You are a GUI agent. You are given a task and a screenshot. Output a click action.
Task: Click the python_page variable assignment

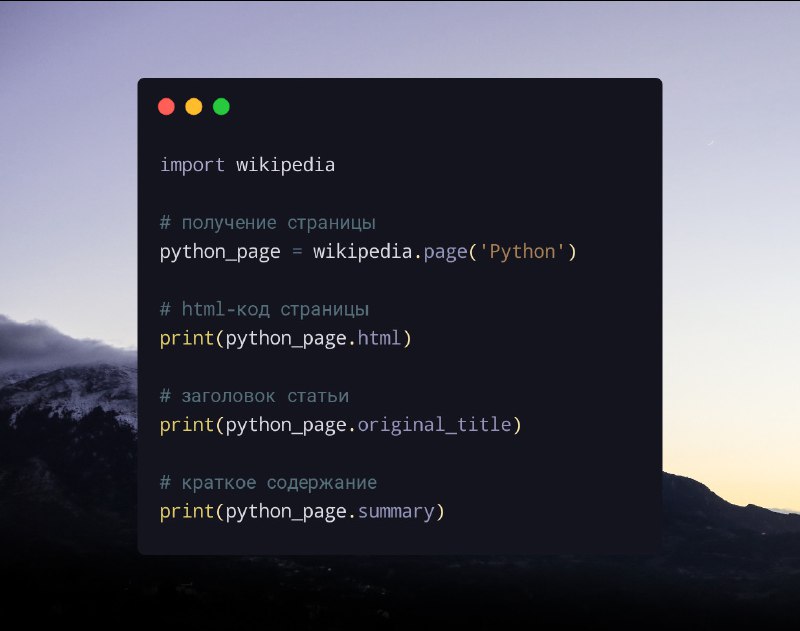tap(220, 252)
